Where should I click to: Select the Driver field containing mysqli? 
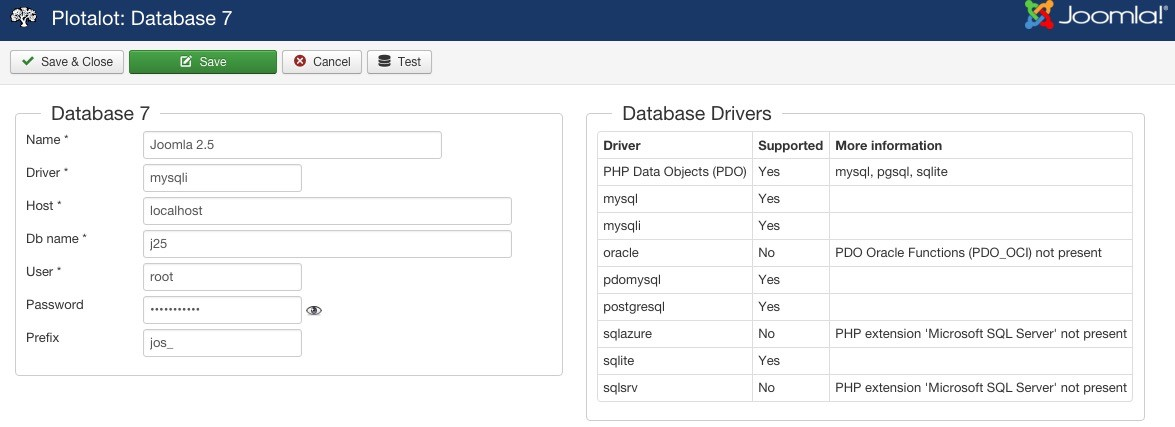pos(222,178)
